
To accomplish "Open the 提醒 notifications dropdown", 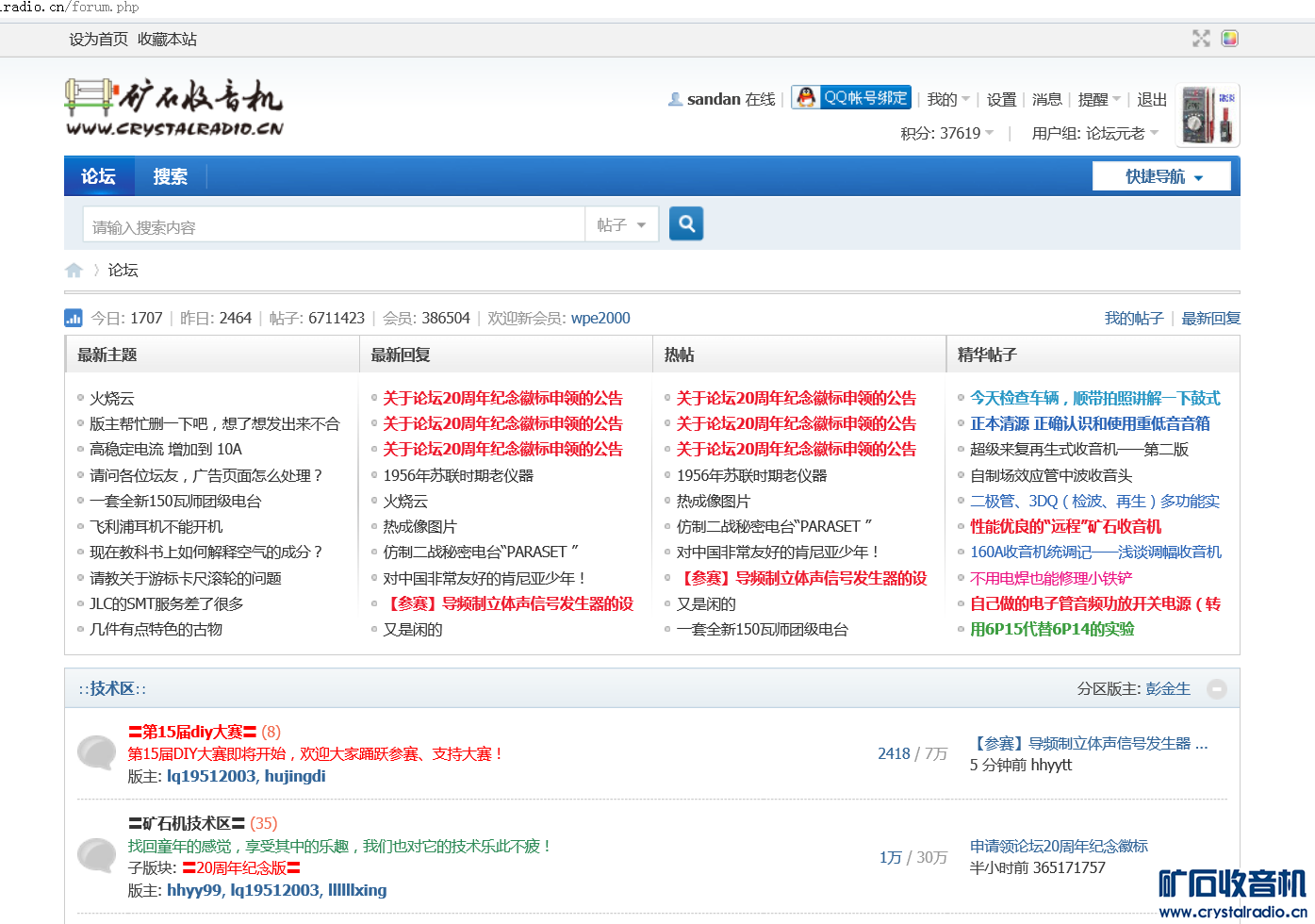I will coord(1099,99).
